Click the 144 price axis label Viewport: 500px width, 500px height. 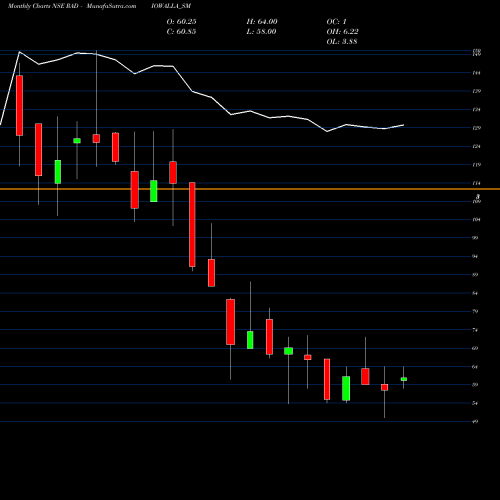pos(476,73)
